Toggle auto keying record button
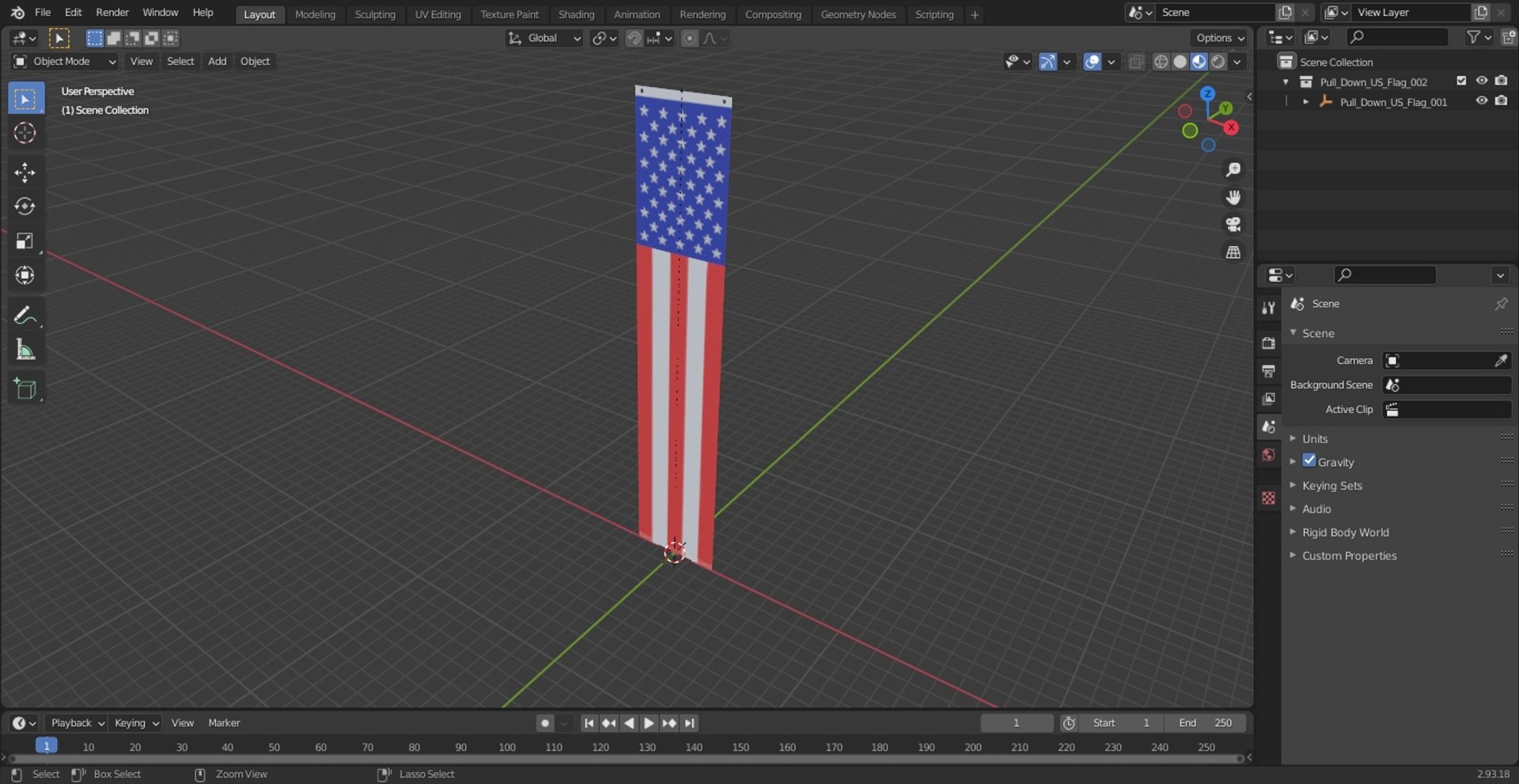Viewport: 1519px width, 784px height. click(x=544, y=723)
